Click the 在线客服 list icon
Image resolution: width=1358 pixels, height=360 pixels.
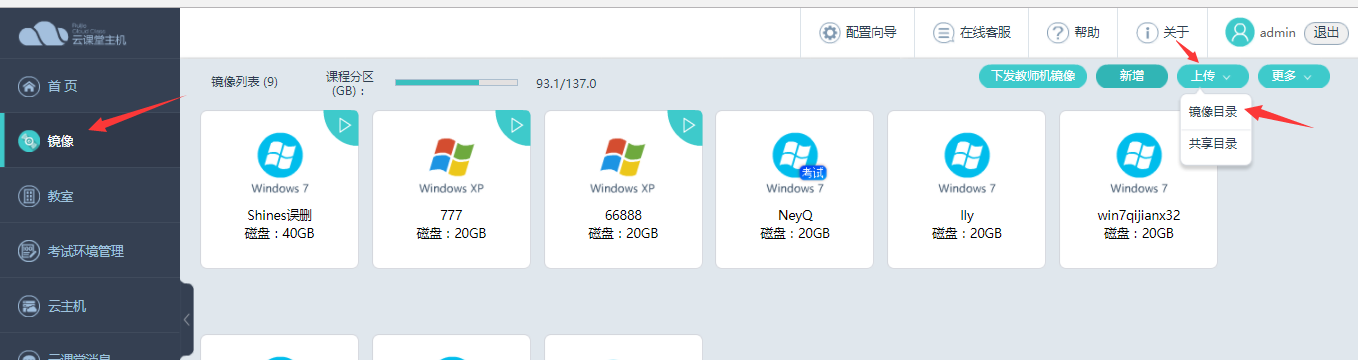(x=943, y=32)
